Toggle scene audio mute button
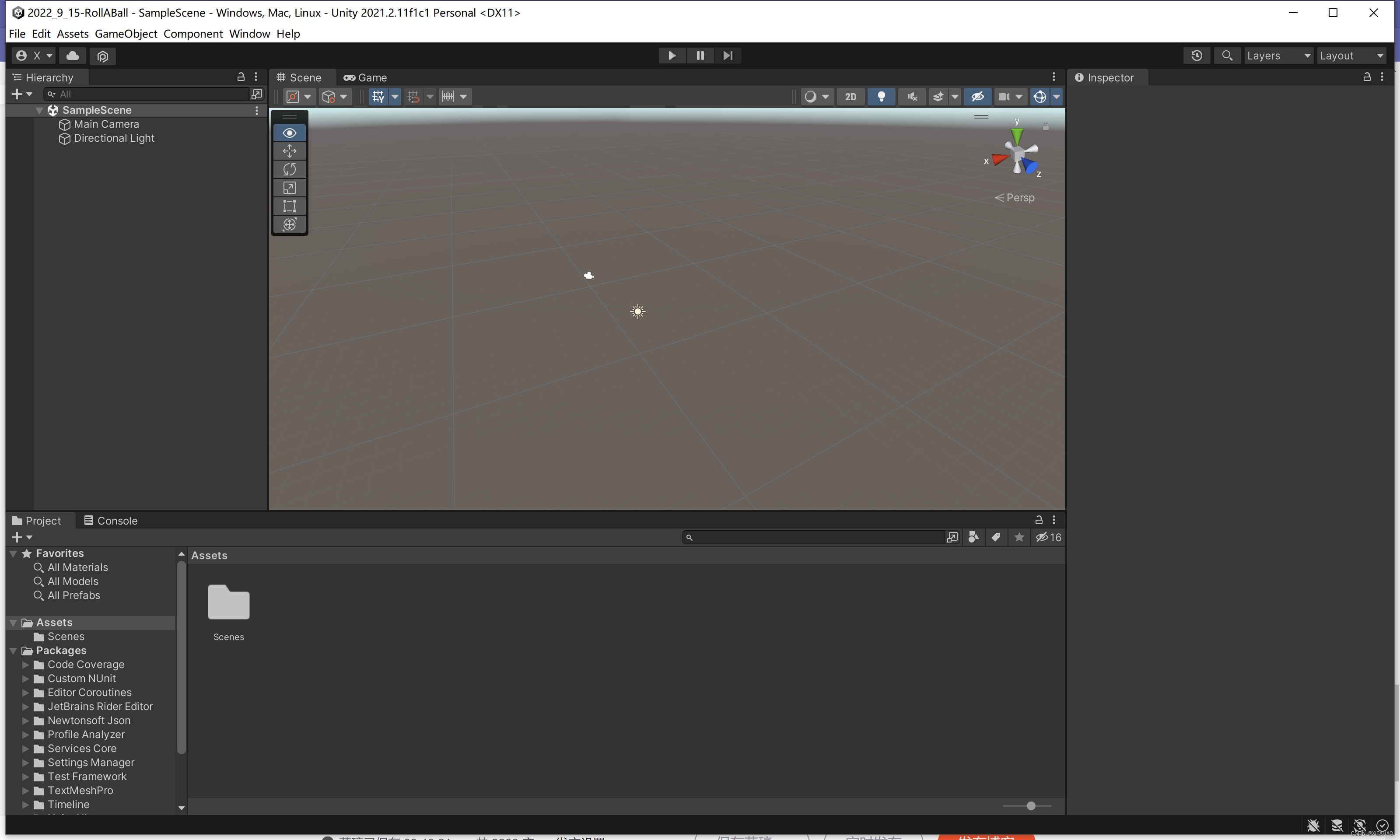The image size is (1400, 840). coord(912,97)
